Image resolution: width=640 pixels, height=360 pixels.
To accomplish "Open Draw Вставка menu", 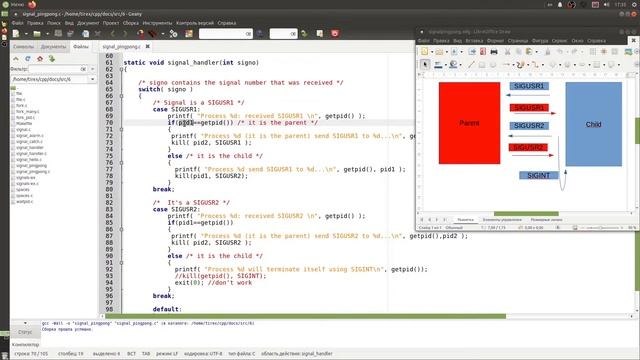I will pos(474,41).
